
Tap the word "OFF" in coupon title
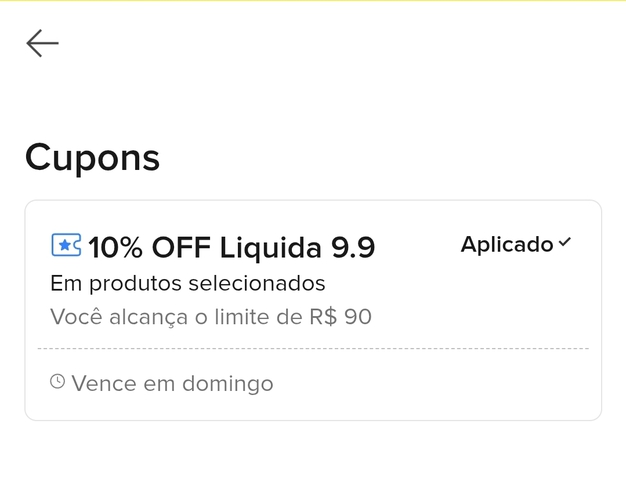(181, 246)
